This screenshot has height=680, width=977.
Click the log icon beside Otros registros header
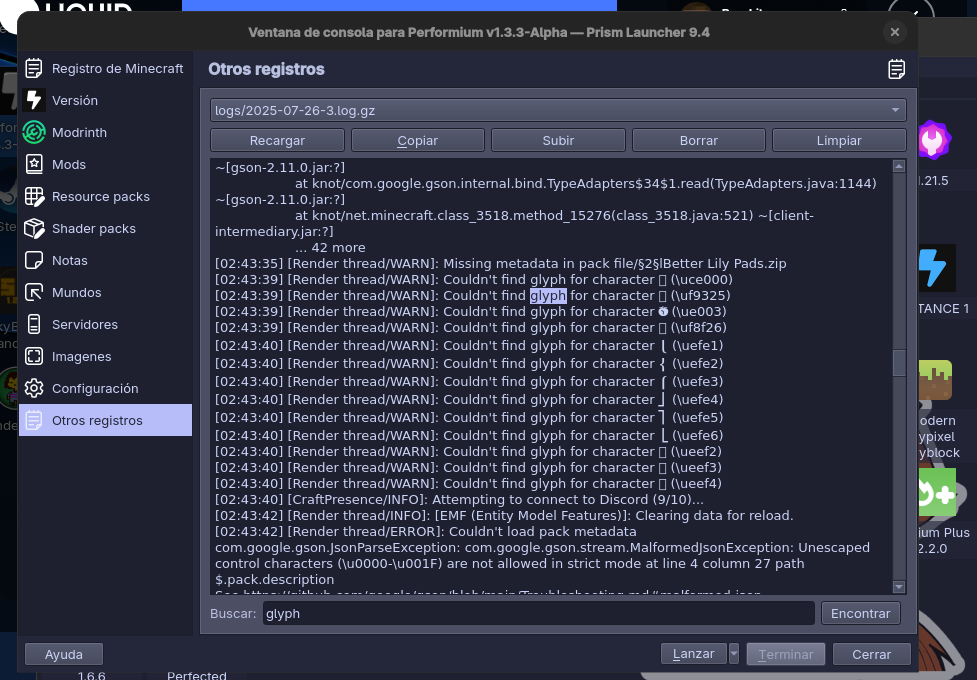coord(896,69)
